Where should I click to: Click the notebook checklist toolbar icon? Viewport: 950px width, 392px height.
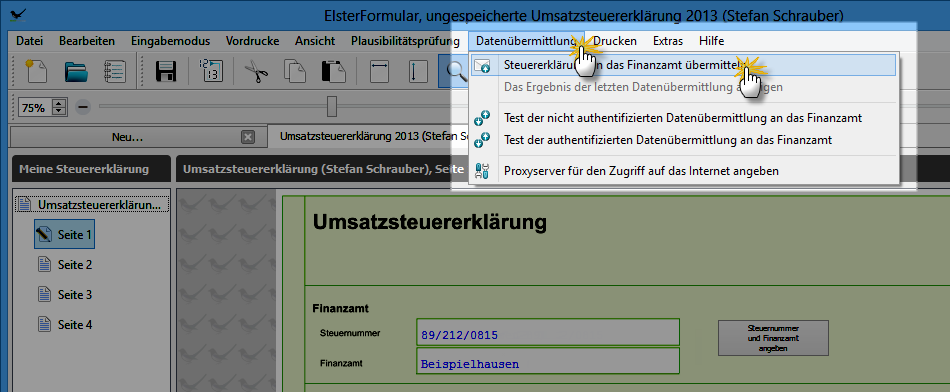115,71
